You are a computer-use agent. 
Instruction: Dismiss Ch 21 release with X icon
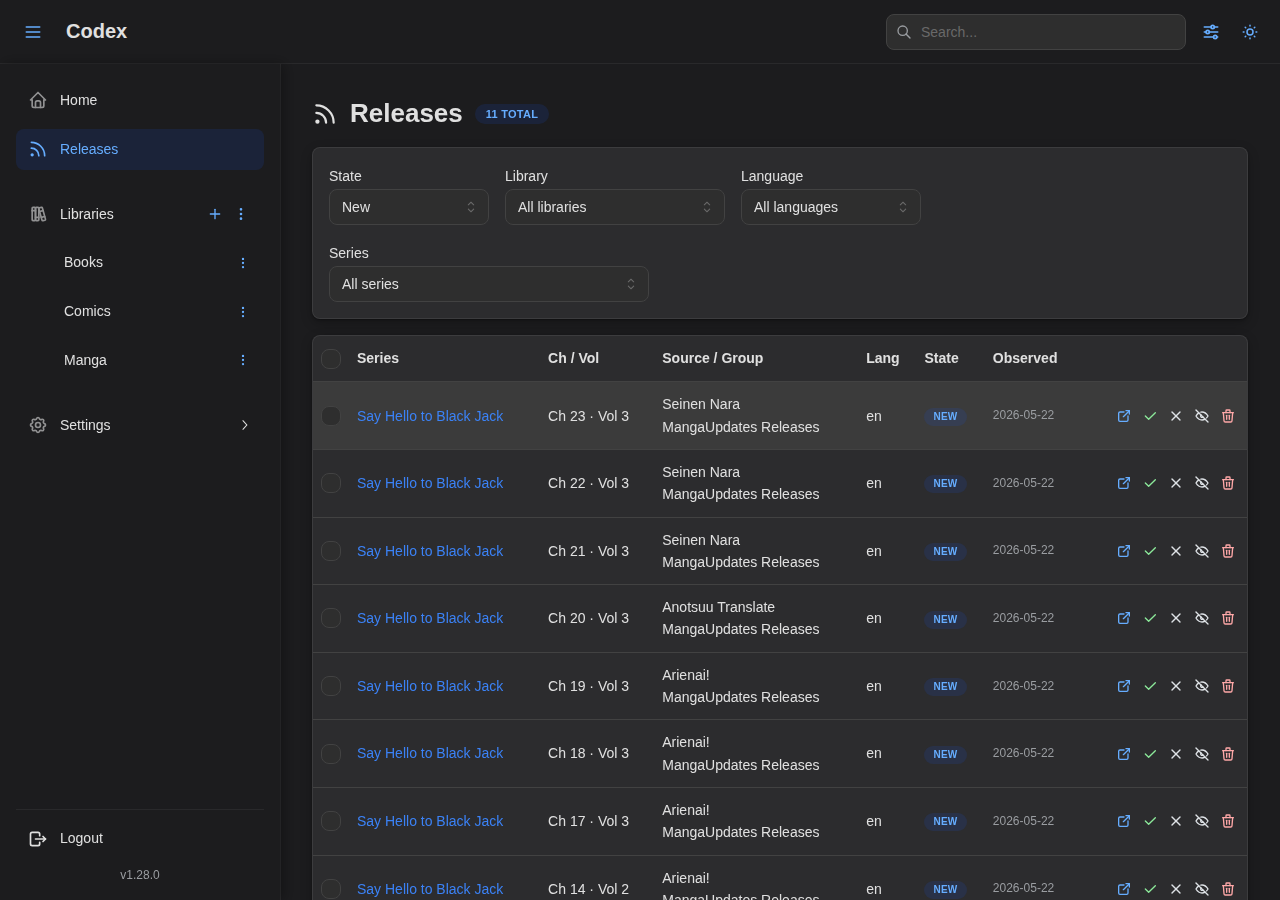[1176, 551]
